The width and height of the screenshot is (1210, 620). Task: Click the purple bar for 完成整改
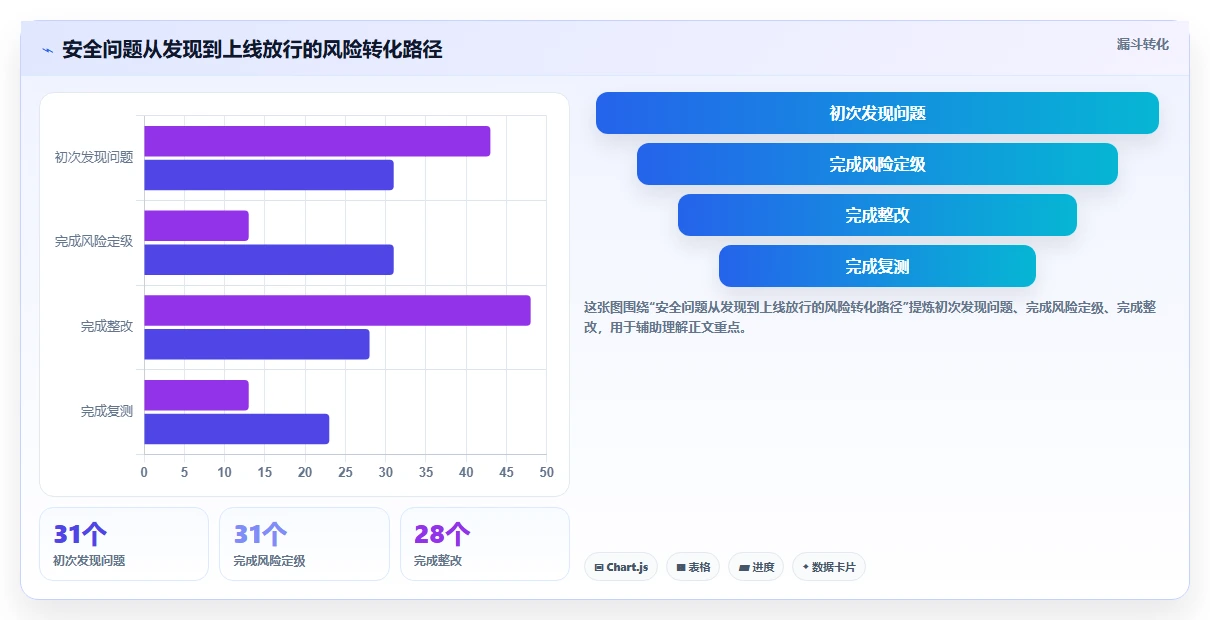point(337,310)
